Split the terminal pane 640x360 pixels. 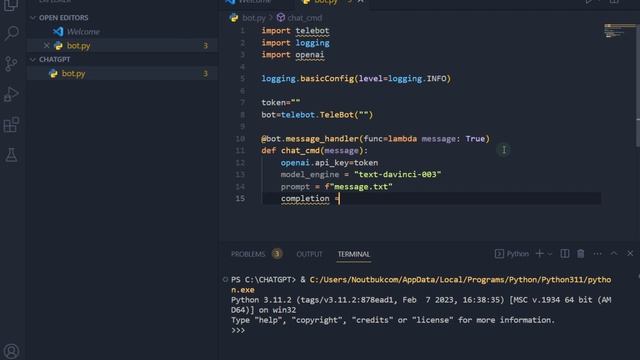(565, 253)
